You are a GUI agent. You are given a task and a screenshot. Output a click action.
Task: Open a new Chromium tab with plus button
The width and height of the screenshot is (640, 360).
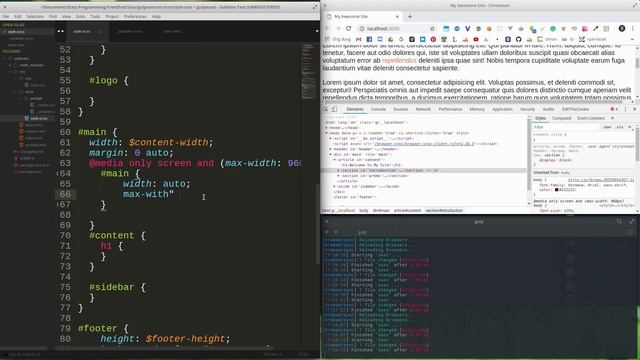pyautogui.click(x=410, y=16)
